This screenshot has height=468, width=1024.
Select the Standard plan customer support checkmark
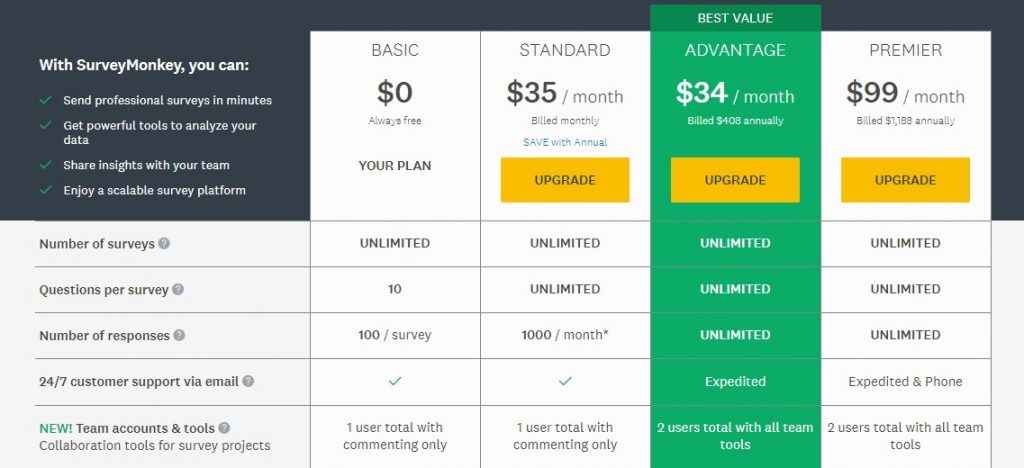click(x=566, y=381)
